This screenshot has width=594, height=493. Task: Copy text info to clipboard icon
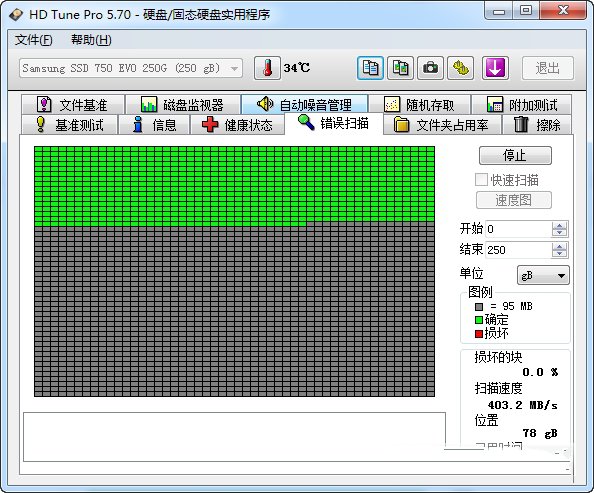click(370, 68)
